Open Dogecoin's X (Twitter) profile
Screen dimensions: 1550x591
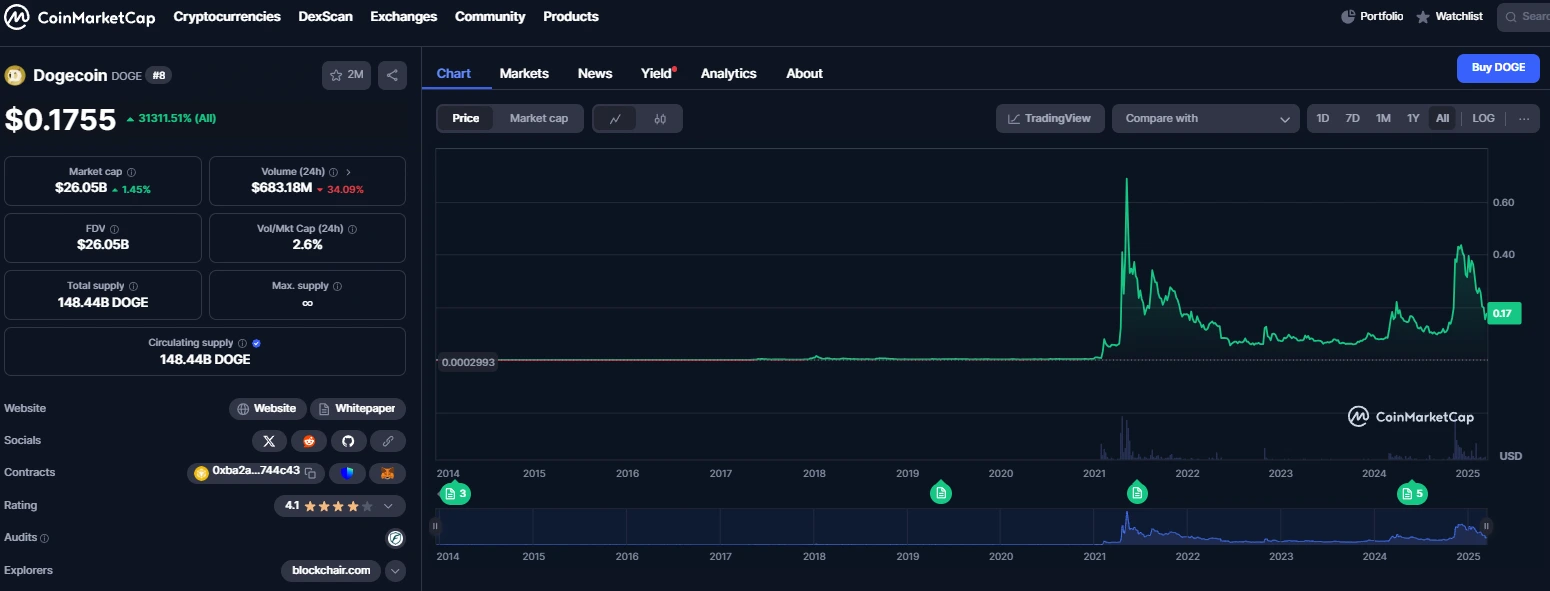click(269, 440)
